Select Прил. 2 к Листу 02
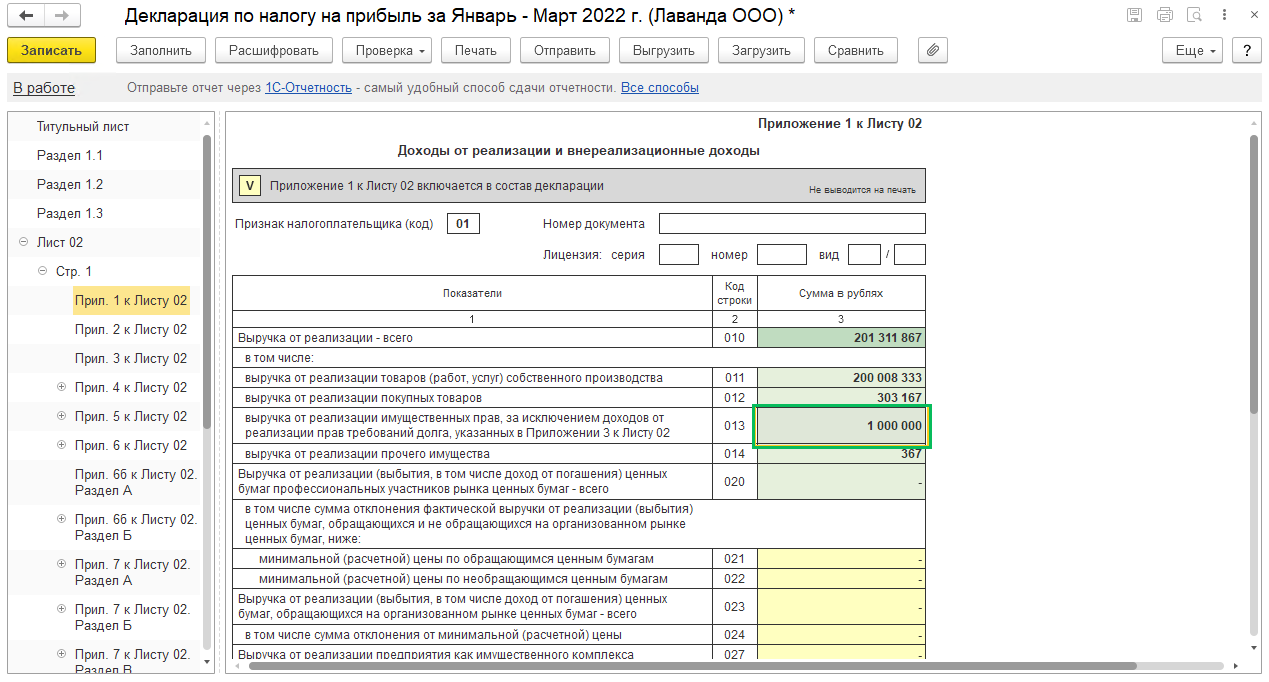Image resolution: width=1269 pixels, height=682 pixels. pyautogui.click(x=131, y=329)
